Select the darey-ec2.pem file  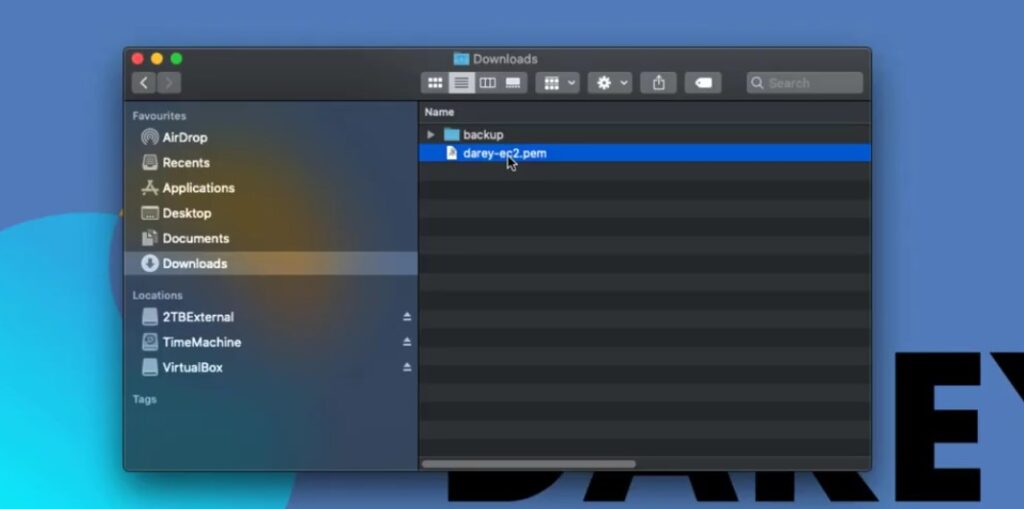pos(644,153)
